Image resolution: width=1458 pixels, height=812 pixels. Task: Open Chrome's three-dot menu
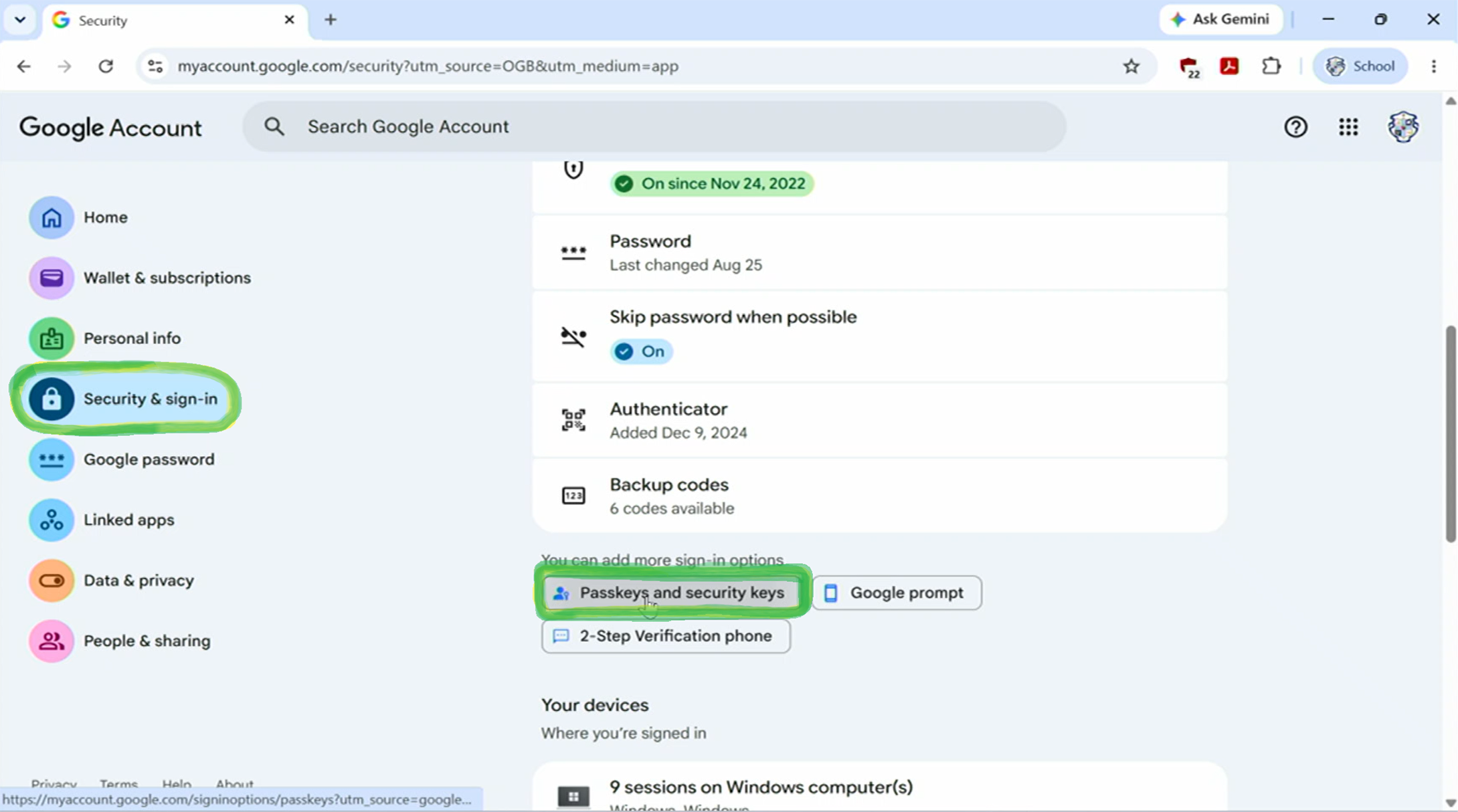click(1433, 66)
